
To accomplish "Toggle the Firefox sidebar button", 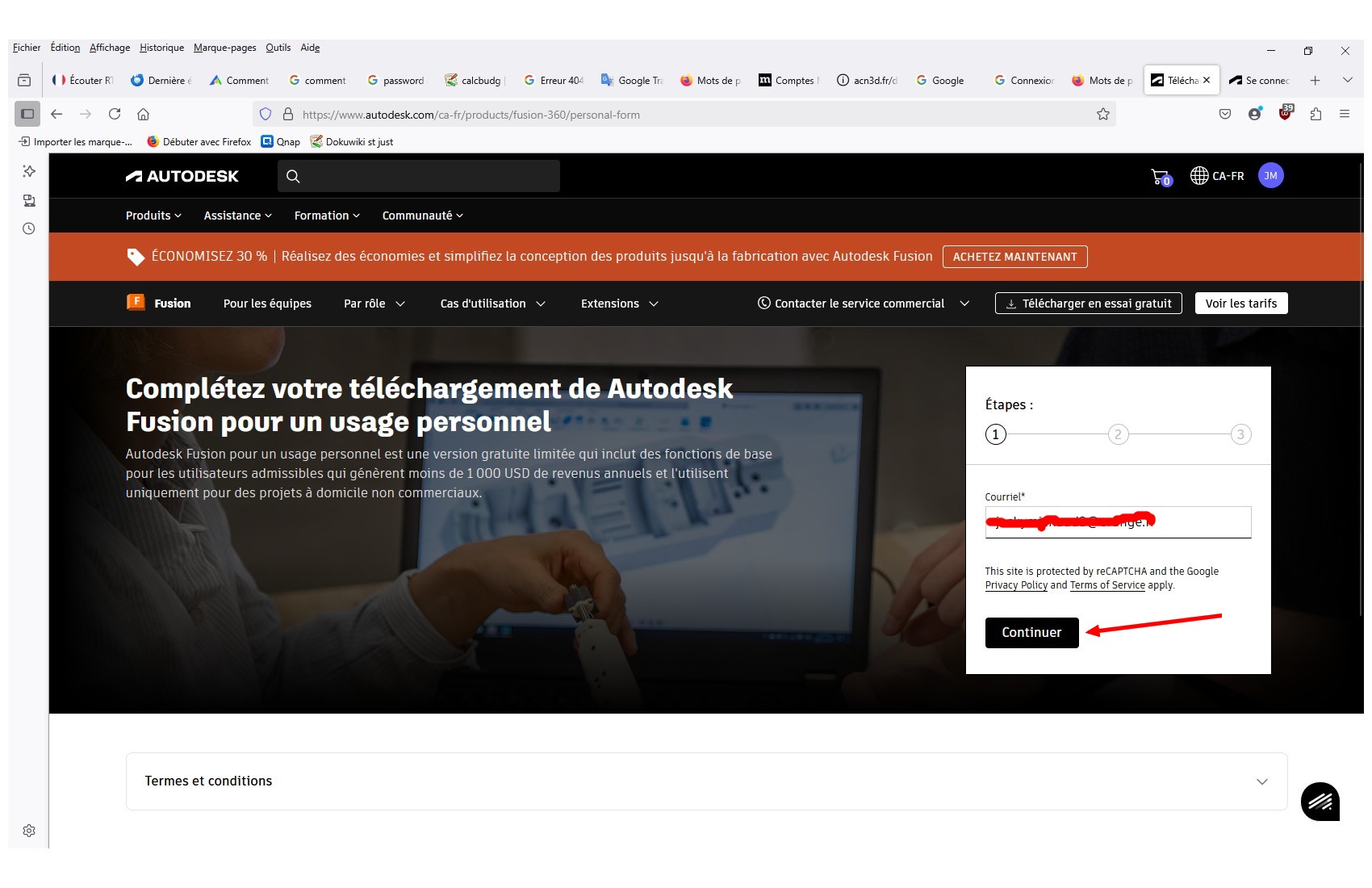I will pos(27,115).
